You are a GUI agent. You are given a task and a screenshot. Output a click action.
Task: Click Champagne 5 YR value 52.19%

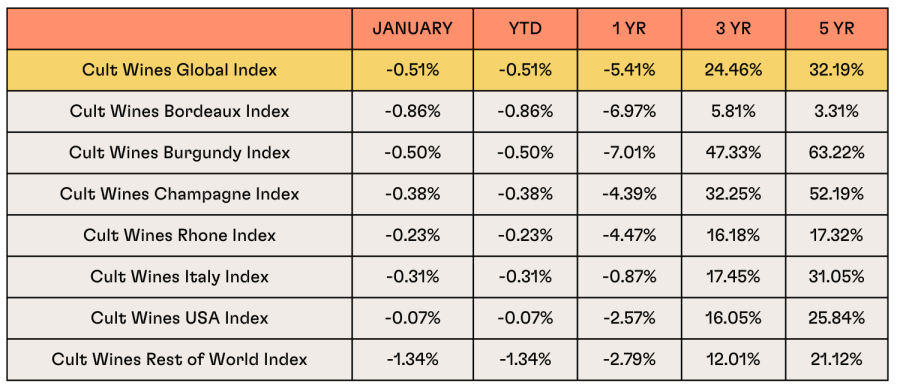click(x=837, y=194)
